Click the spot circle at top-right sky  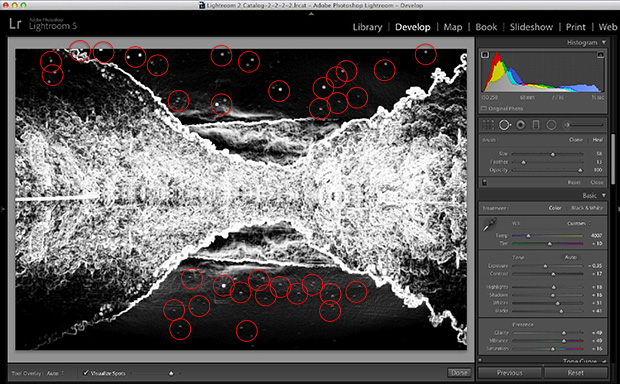[425, 54]
